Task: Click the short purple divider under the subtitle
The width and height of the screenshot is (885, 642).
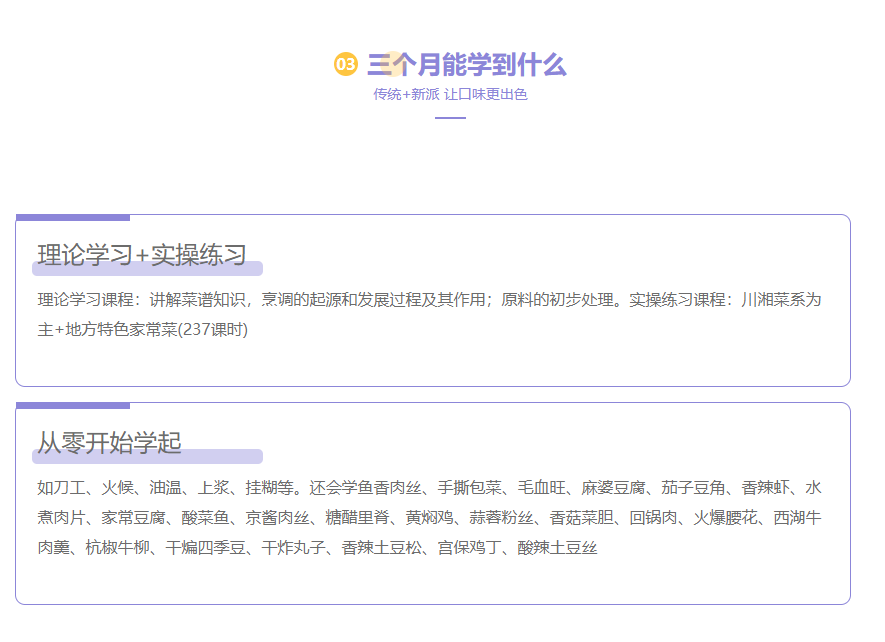Action: click(450, 118)
